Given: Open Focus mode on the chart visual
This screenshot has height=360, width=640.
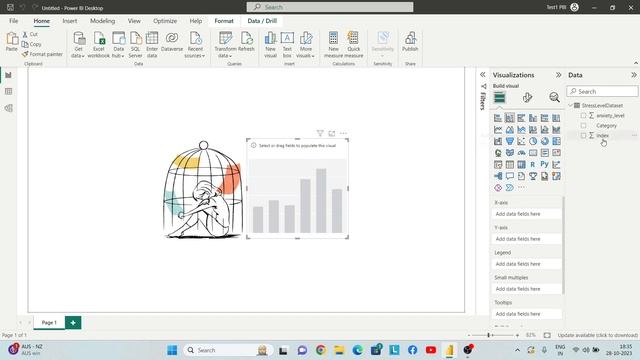Looking at the screenshot, I should (x=332, y=133).
